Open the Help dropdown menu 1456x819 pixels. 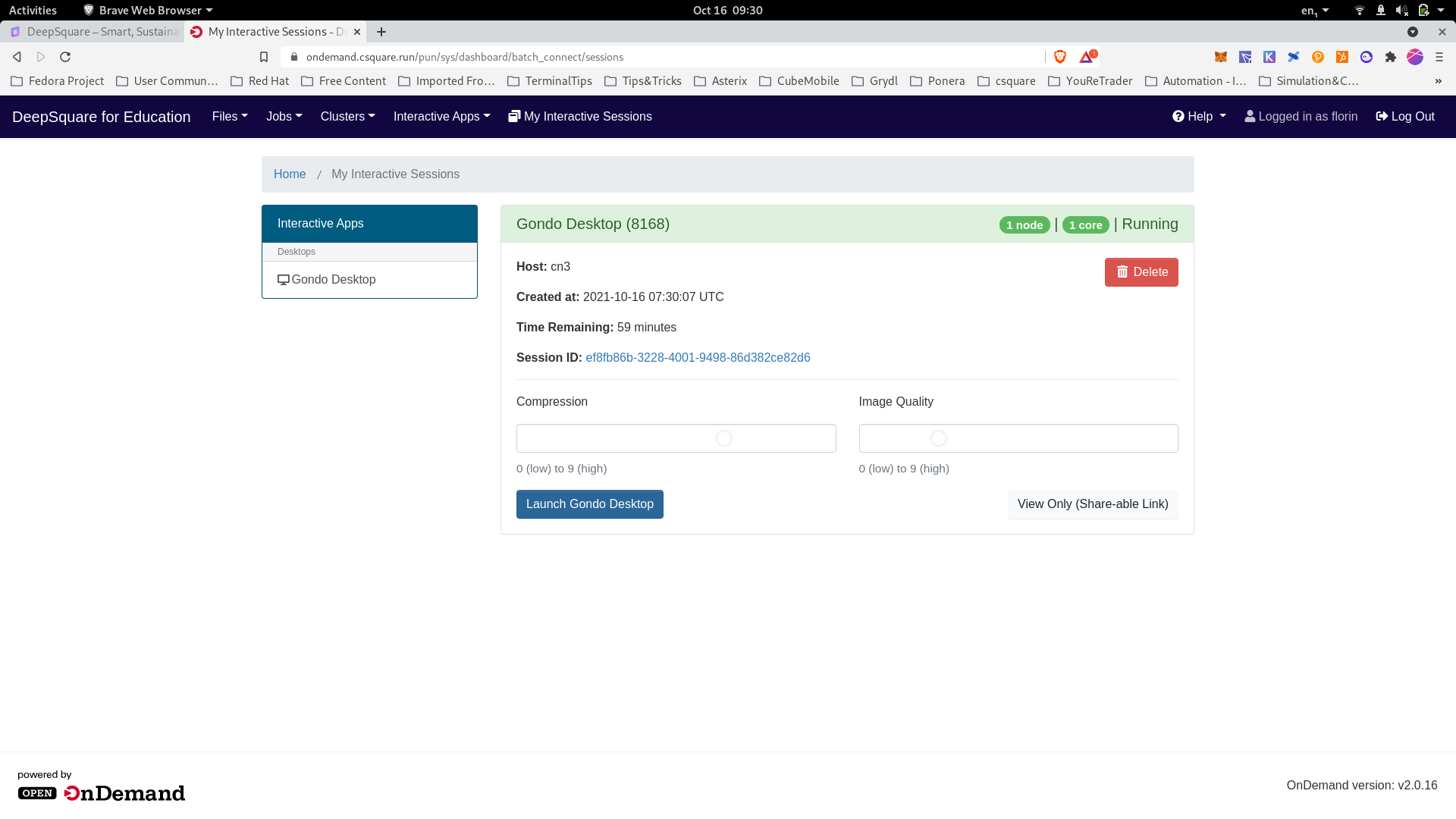1199,116
